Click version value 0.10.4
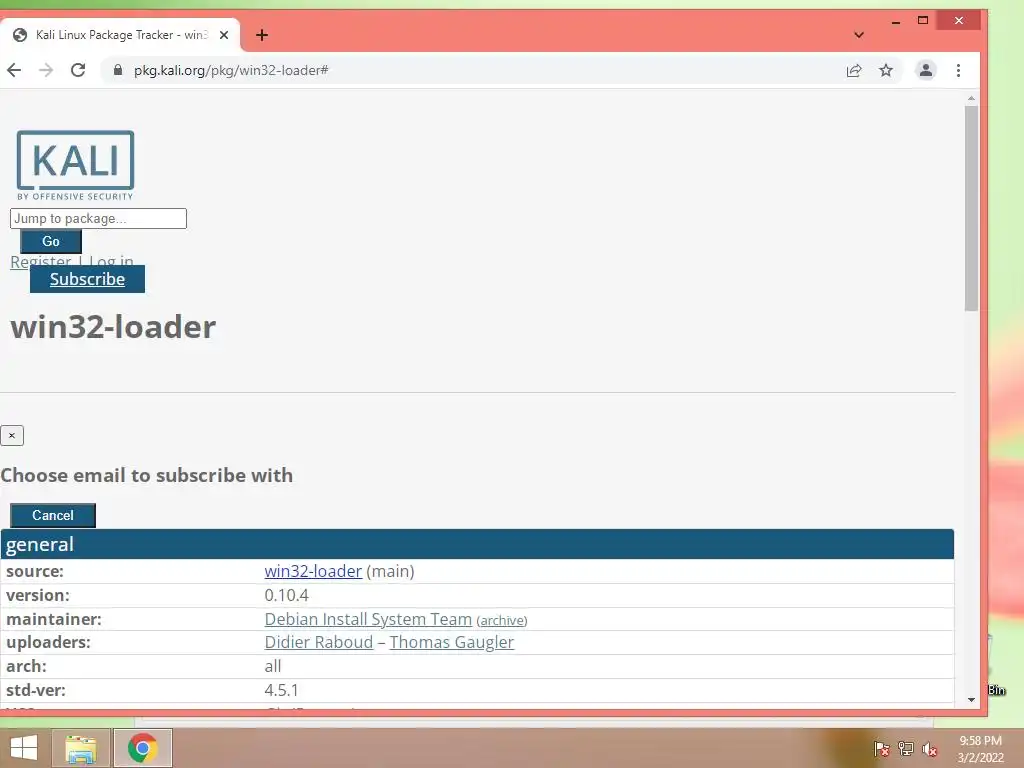 tap(287, 595)
